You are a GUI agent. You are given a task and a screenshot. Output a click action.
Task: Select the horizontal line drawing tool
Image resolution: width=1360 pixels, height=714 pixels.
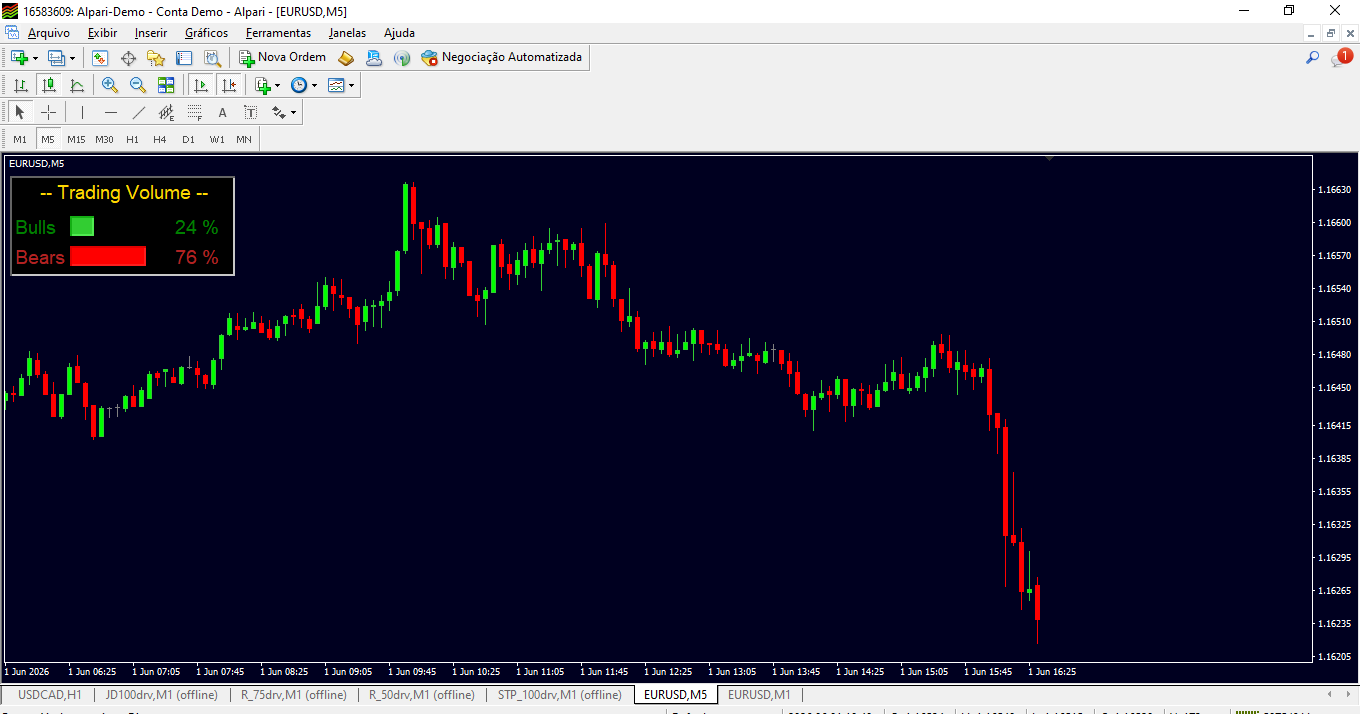(111, 112)
